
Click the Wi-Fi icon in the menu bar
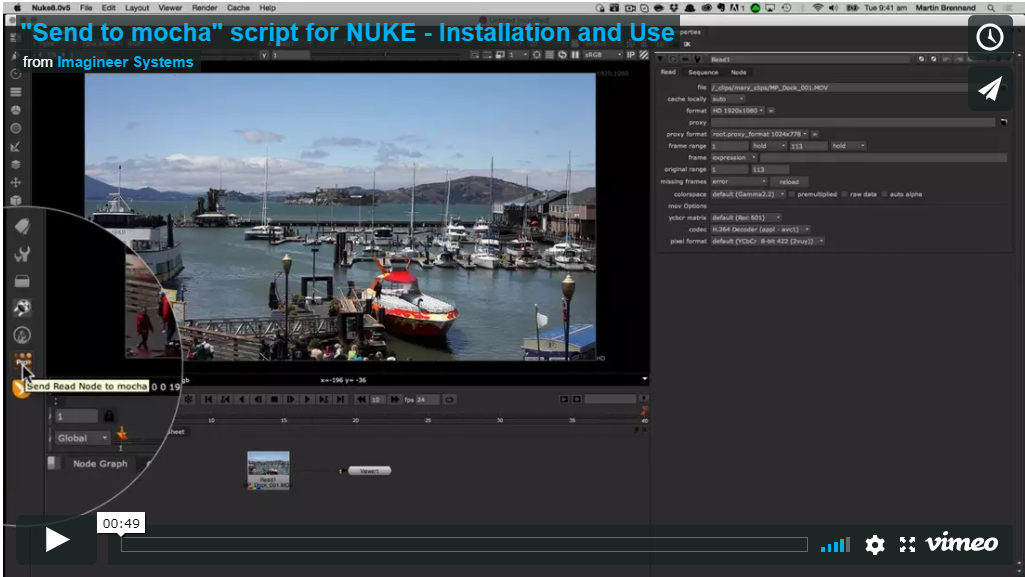pyautogui.click(x=818, y=8)
